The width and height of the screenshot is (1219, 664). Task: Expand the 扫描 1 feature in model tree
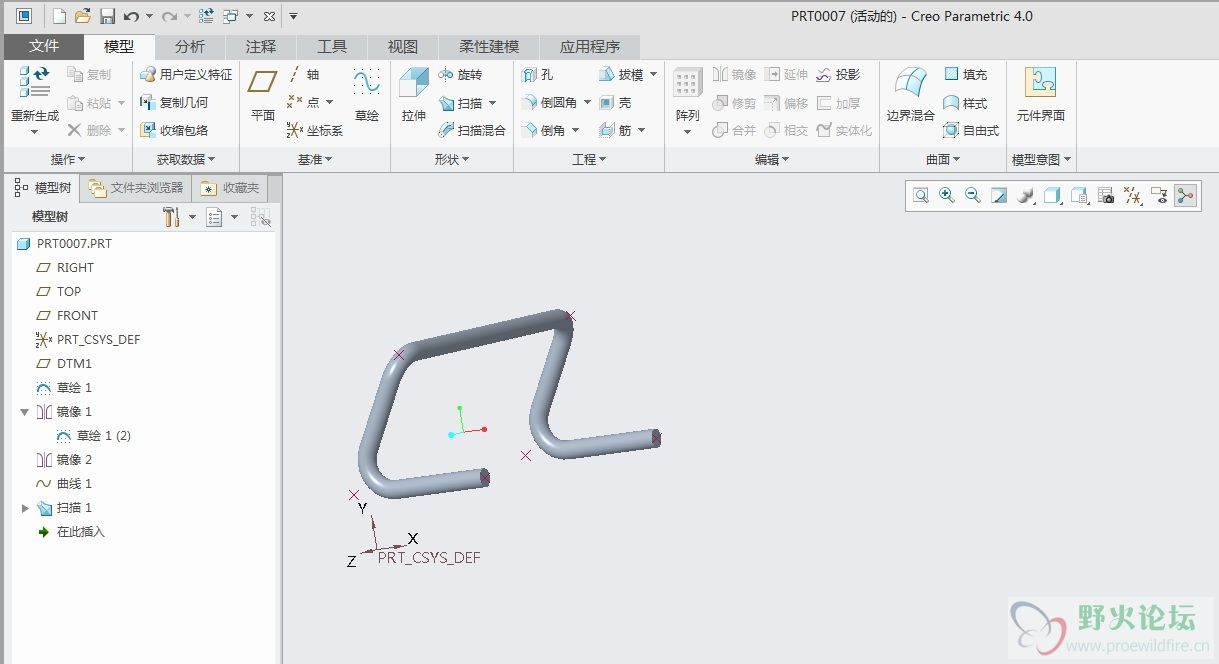pyautogui.click(x=25, y=508)
